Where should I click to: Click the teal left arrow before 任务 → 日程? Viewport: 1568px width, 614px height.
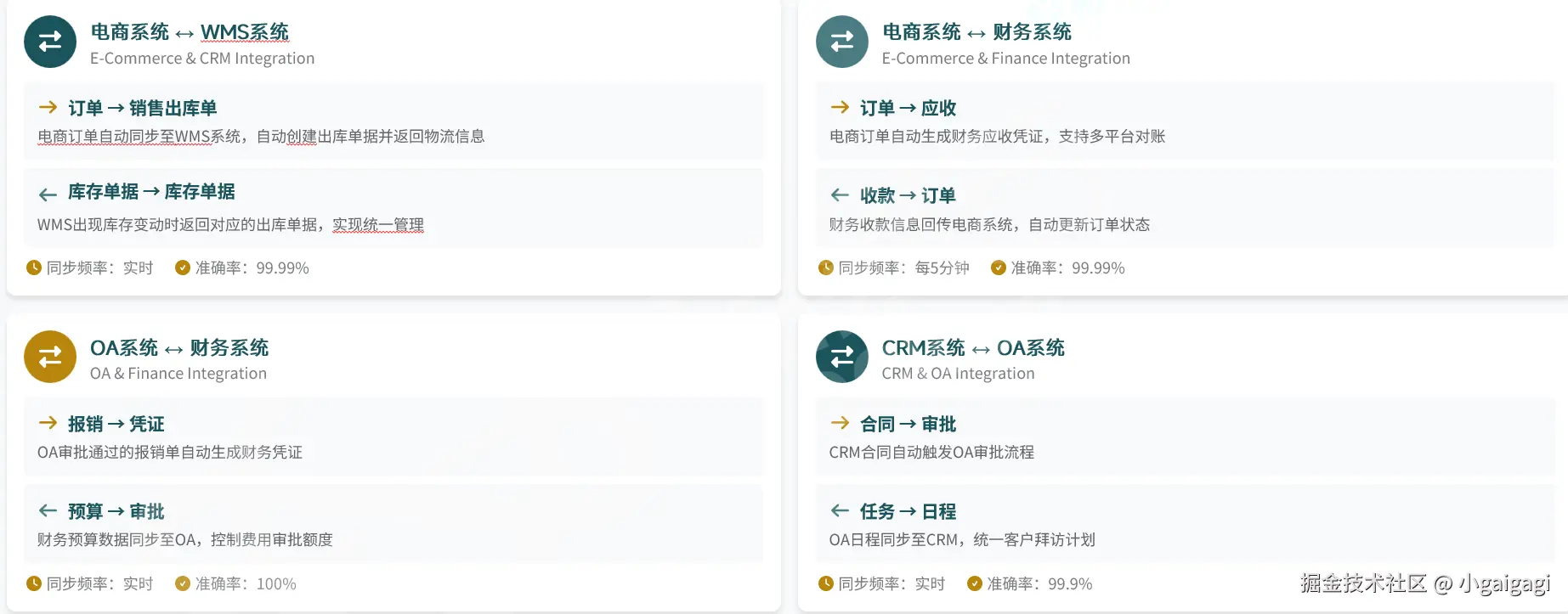[840, 510]
